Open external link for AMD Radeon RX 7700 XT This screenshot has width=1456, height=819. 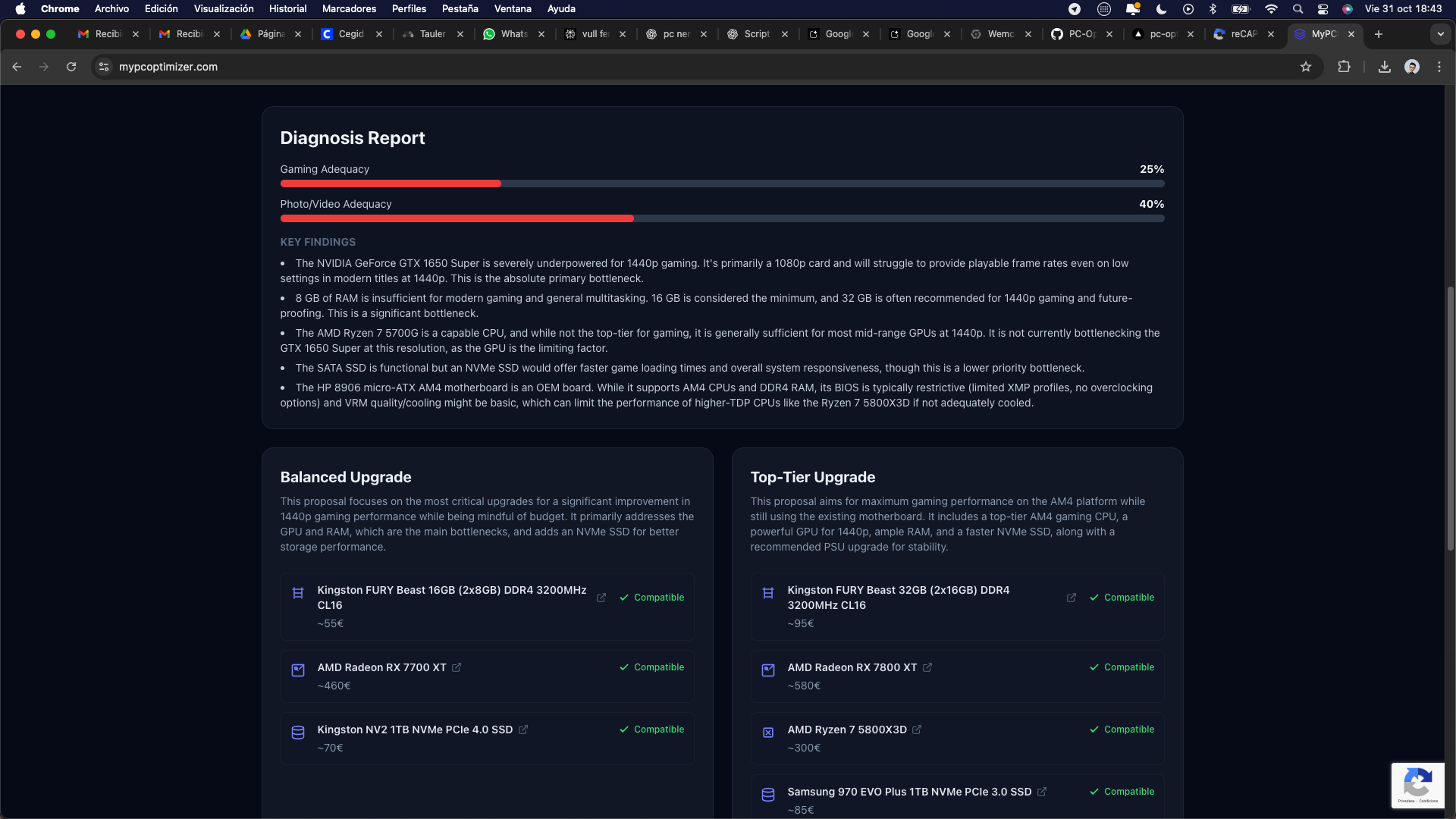tap(456, 668)
